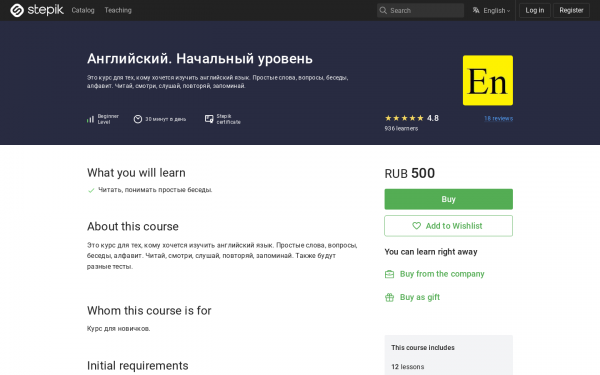The image size is (600, 375).
Task: Click the five-star rating
Action: (x=404, y=118)
